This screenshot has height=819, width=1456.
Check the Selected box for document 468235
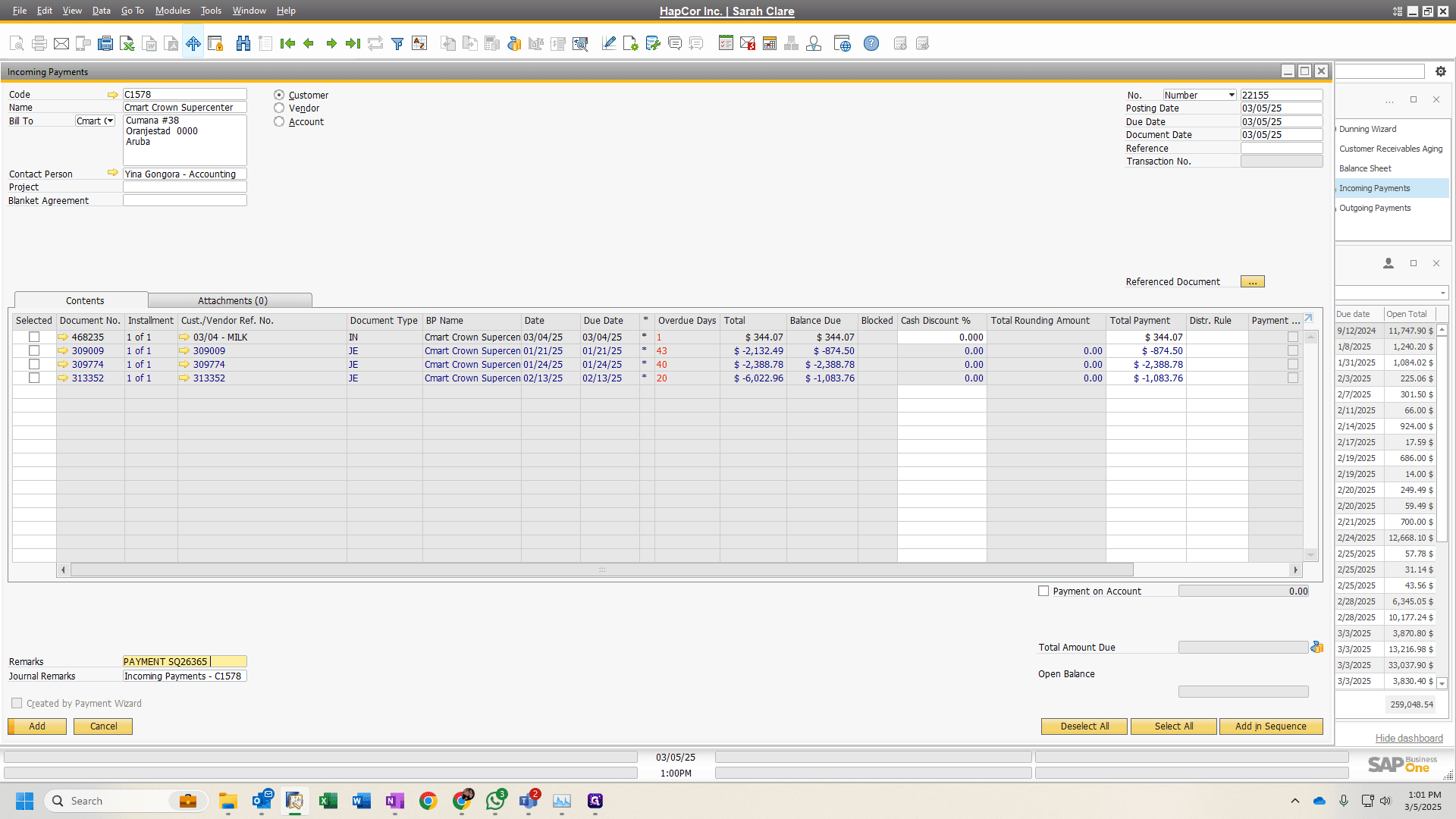pyautogui.click(x=34, y=337)
